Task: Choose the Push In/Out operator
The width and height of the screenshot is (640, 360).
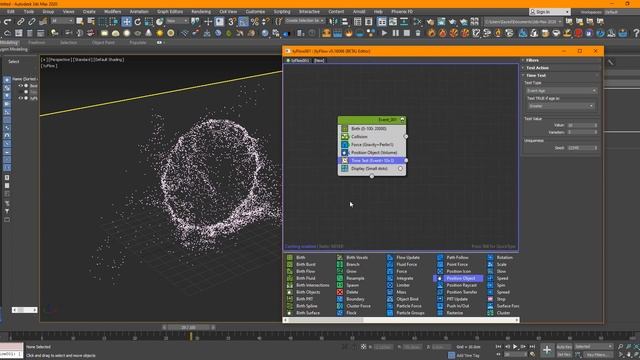Action: [458, 306]
